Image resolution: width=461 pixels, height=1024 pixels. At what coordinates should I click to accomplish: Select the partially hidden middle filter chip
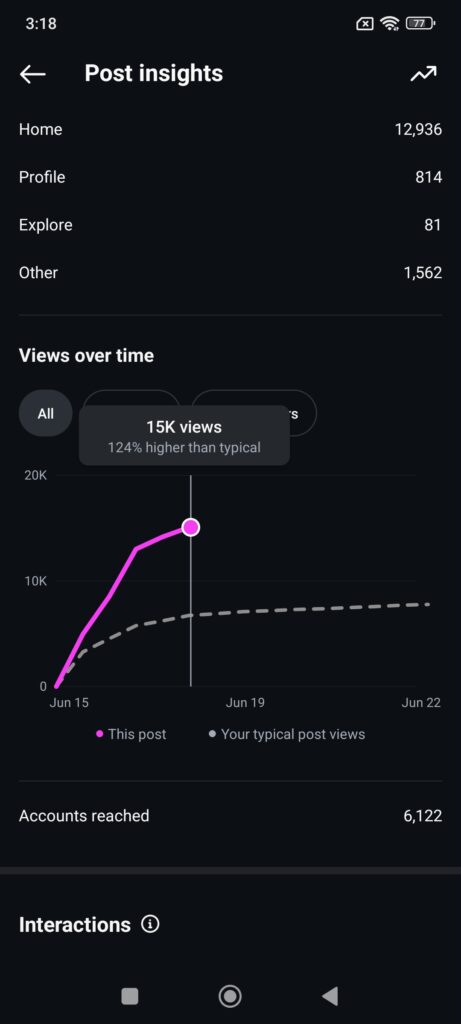coord(131,398)
